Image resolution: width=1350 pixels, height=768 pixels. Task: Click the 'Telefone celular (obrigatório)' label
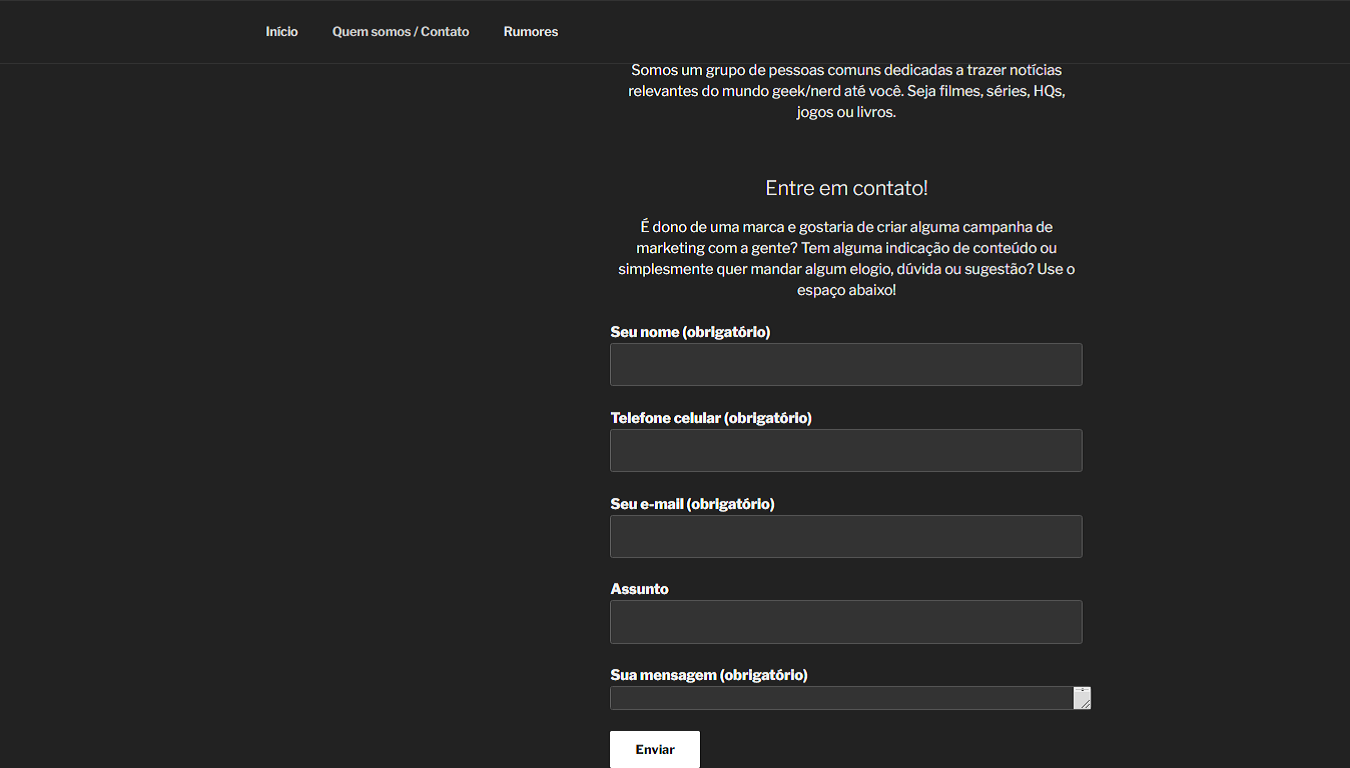711,418
